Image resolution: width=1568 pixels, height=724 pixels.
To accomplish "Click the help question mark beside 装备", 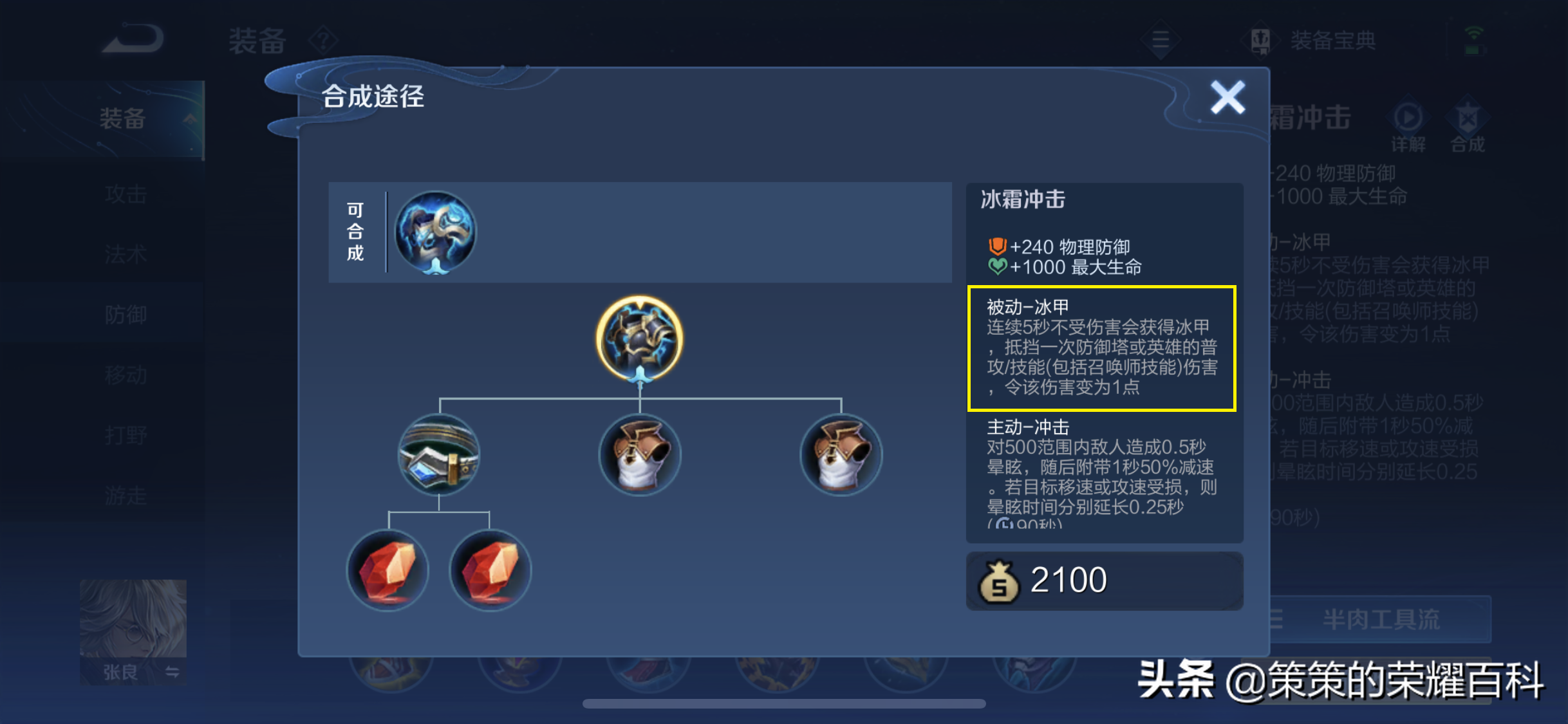I will point(323,41).
